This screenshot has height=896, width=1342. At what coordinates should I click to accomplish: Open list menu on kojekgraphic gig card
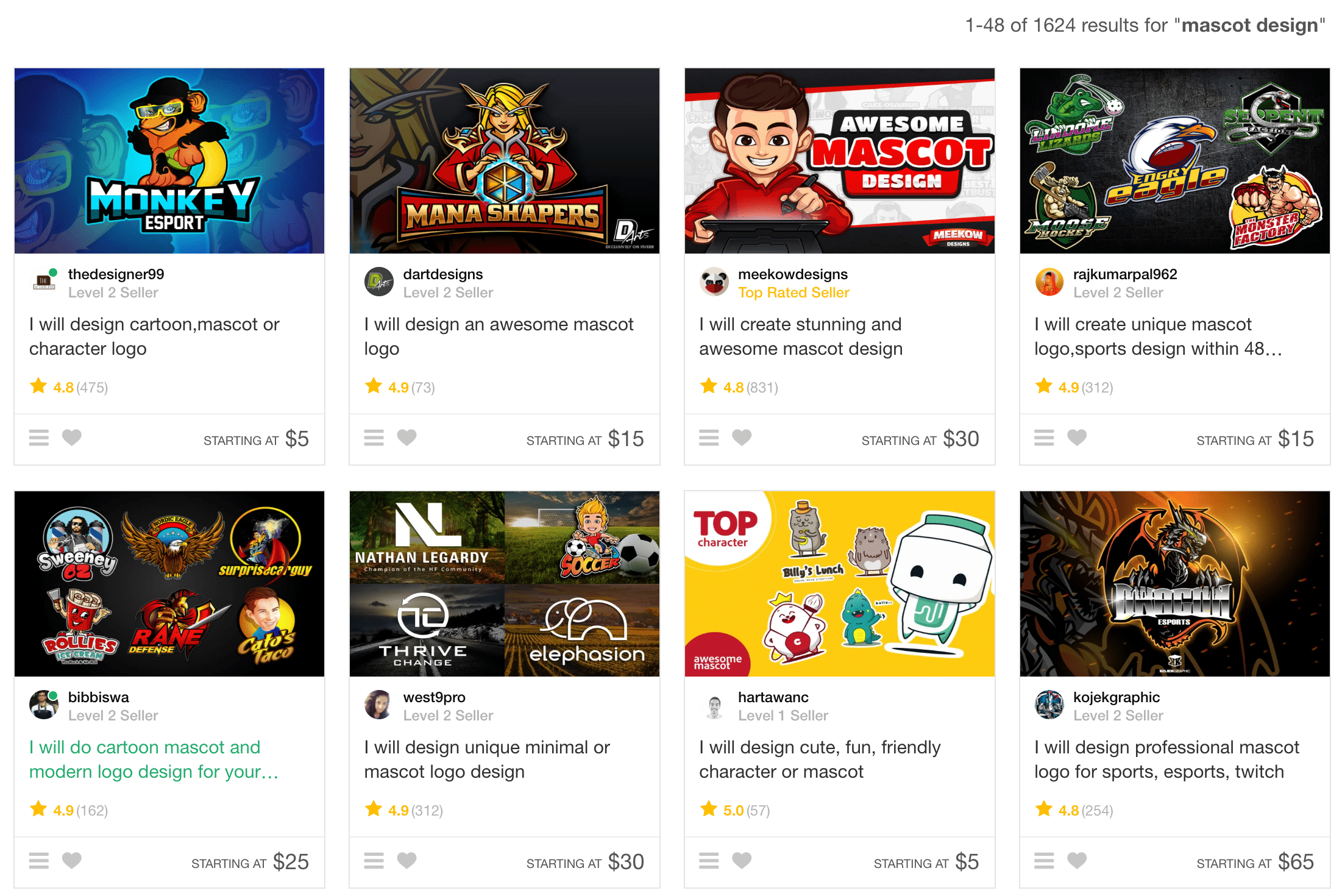click(x=1044, y=861)
